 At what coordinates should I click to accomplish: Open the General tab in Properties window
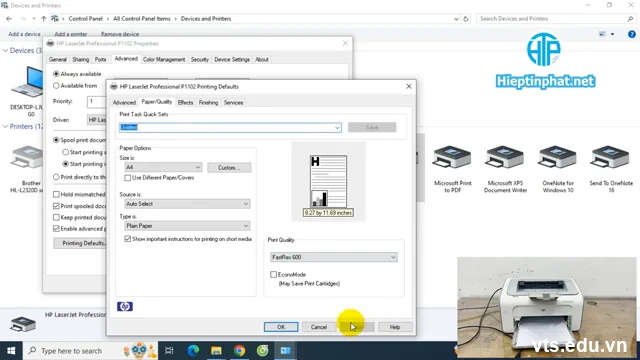pos(58,60)
